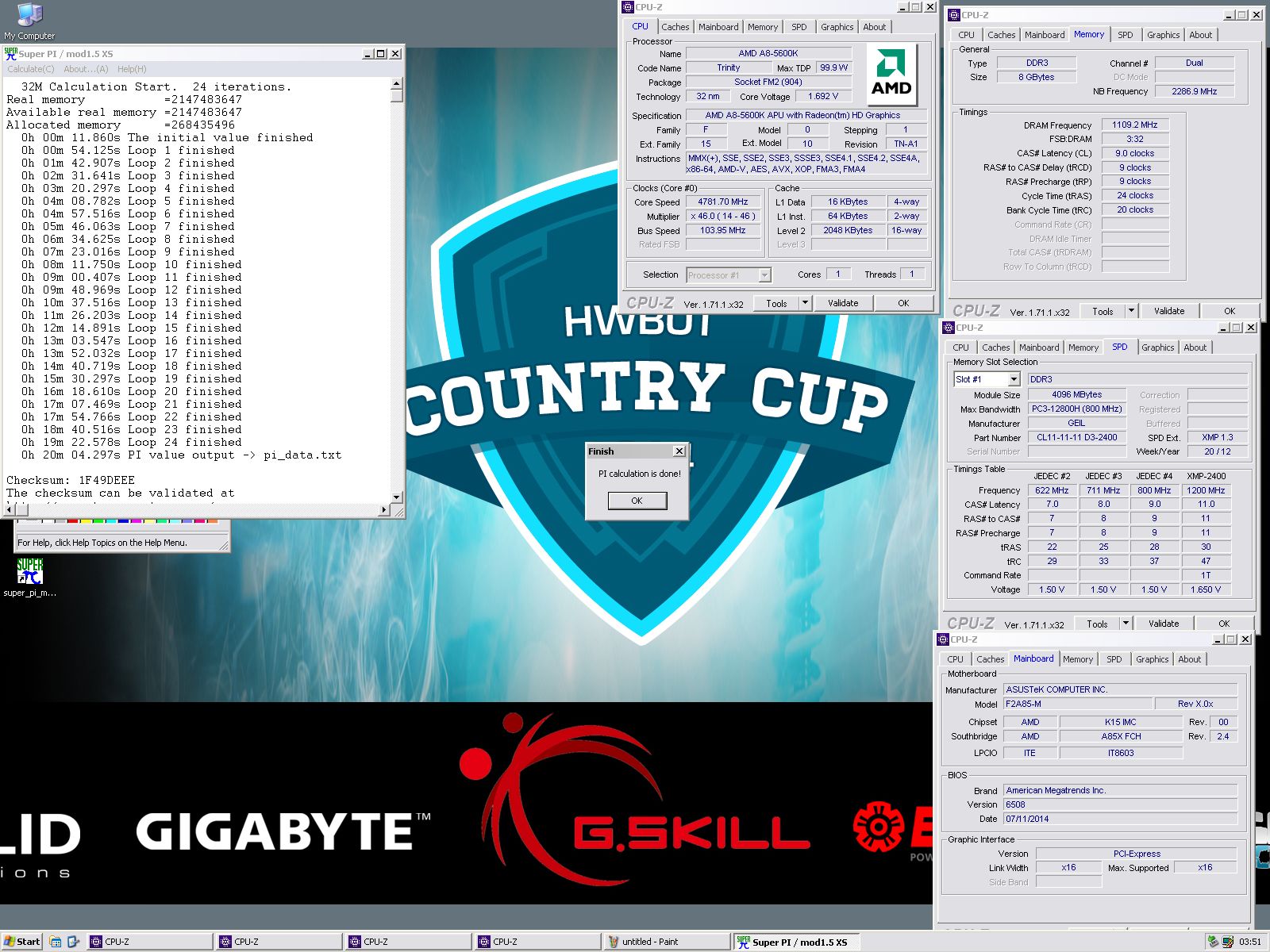Open the Help(H) menu in Super PI
Image resolution: width=1270 pixels, height=952 pixels.
[x=132, y=69]
